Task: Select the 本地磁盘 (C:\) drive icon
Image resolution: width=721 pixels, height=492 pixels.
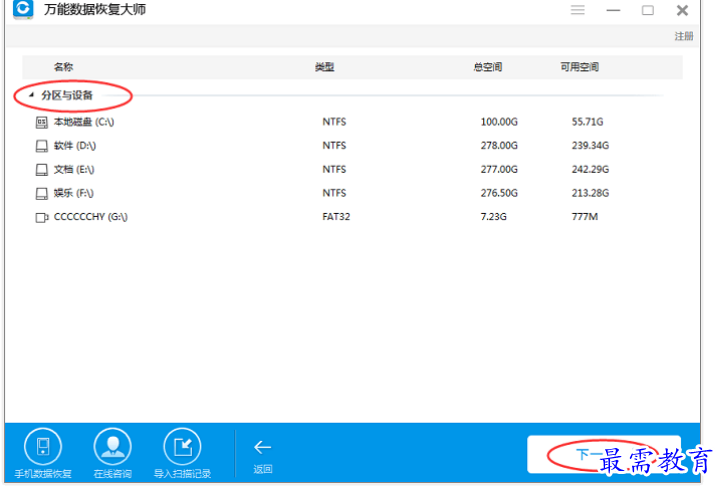Action: [x=41, y=122]
